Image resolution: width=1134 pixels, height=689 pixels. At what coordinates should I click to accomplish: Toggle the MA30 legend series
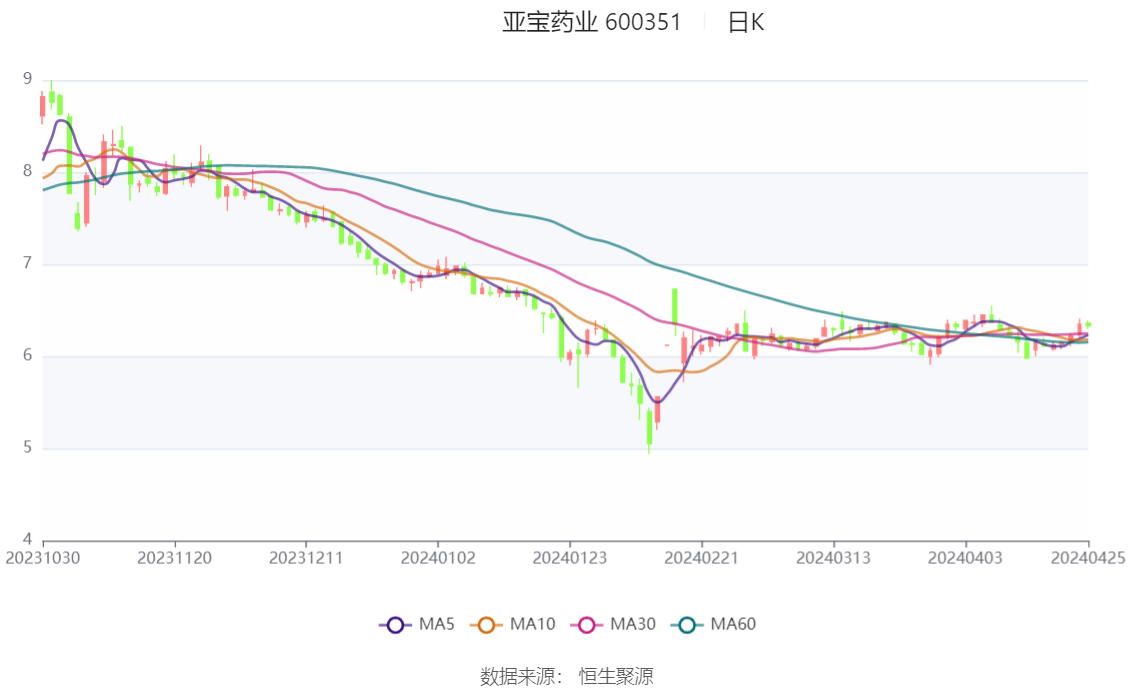[613, 625]
